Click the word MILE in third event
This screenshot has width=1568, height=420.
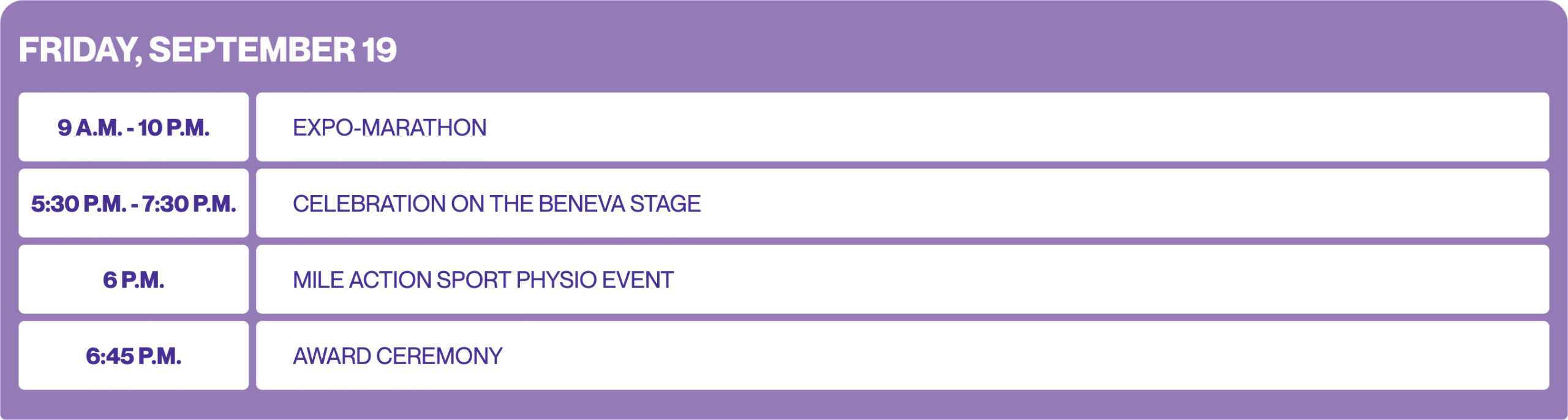tap(318, 280)
